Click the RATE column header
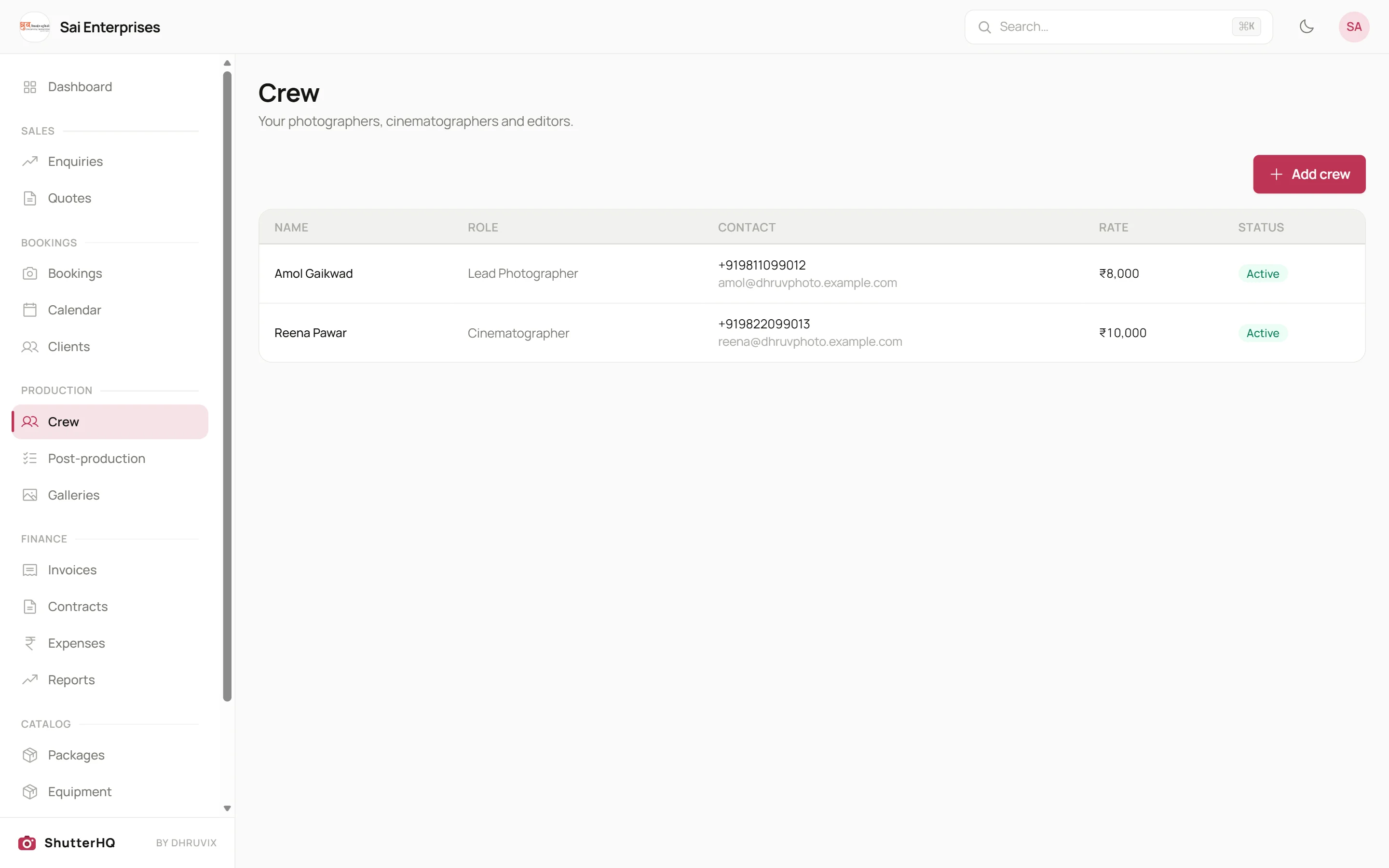This screenshot has height=868, width=1389. coord(1113,227)
